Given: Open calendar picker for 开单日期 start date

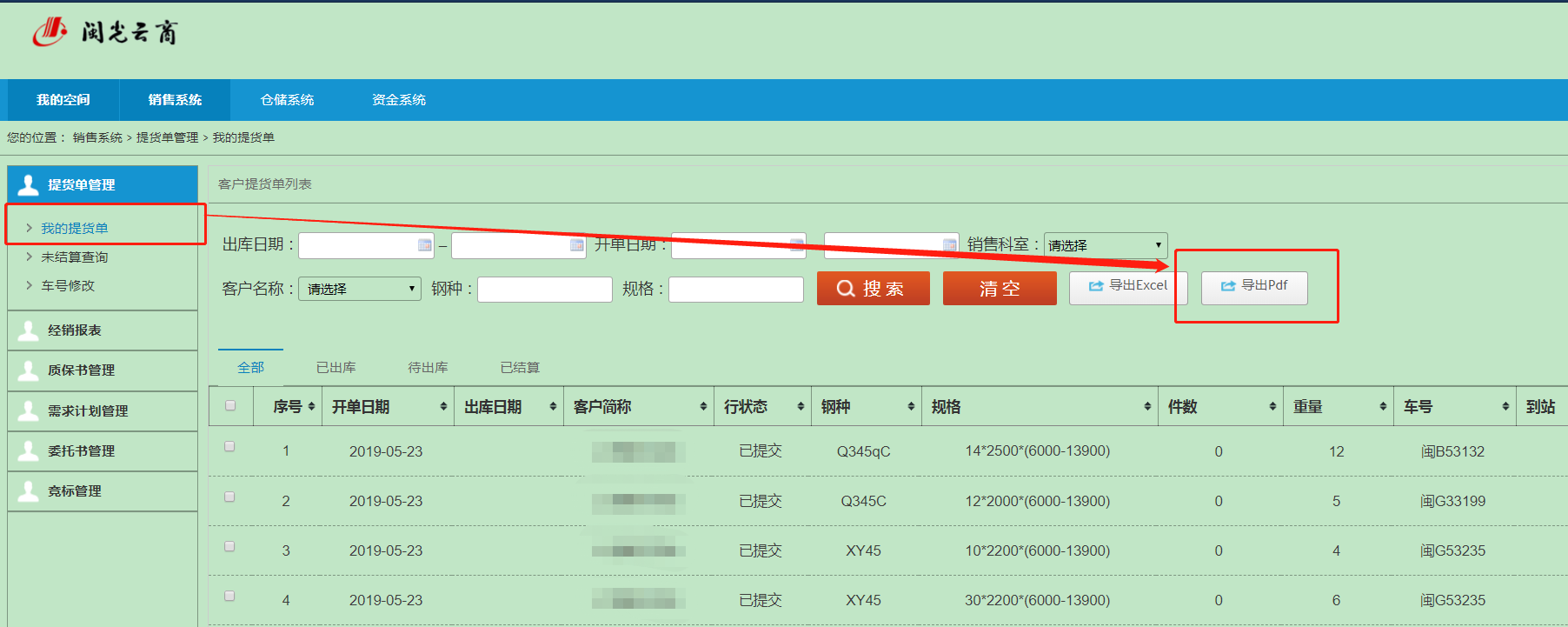Looking at the screenshot, I should coord(796,245).
